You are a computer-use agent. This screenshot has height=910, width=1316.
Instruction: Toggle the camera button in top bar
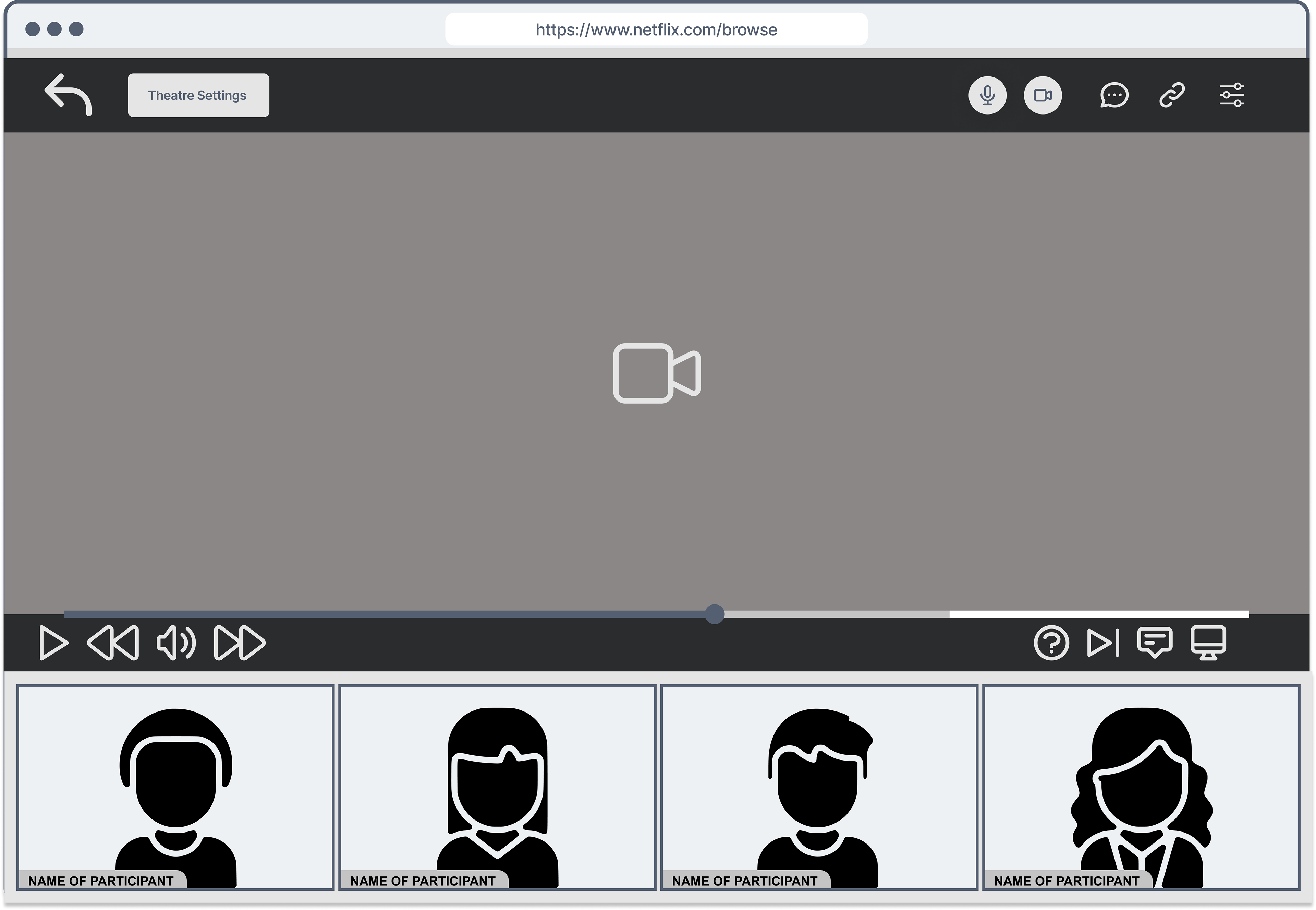pyautogui.click(x=1043, y=95)
